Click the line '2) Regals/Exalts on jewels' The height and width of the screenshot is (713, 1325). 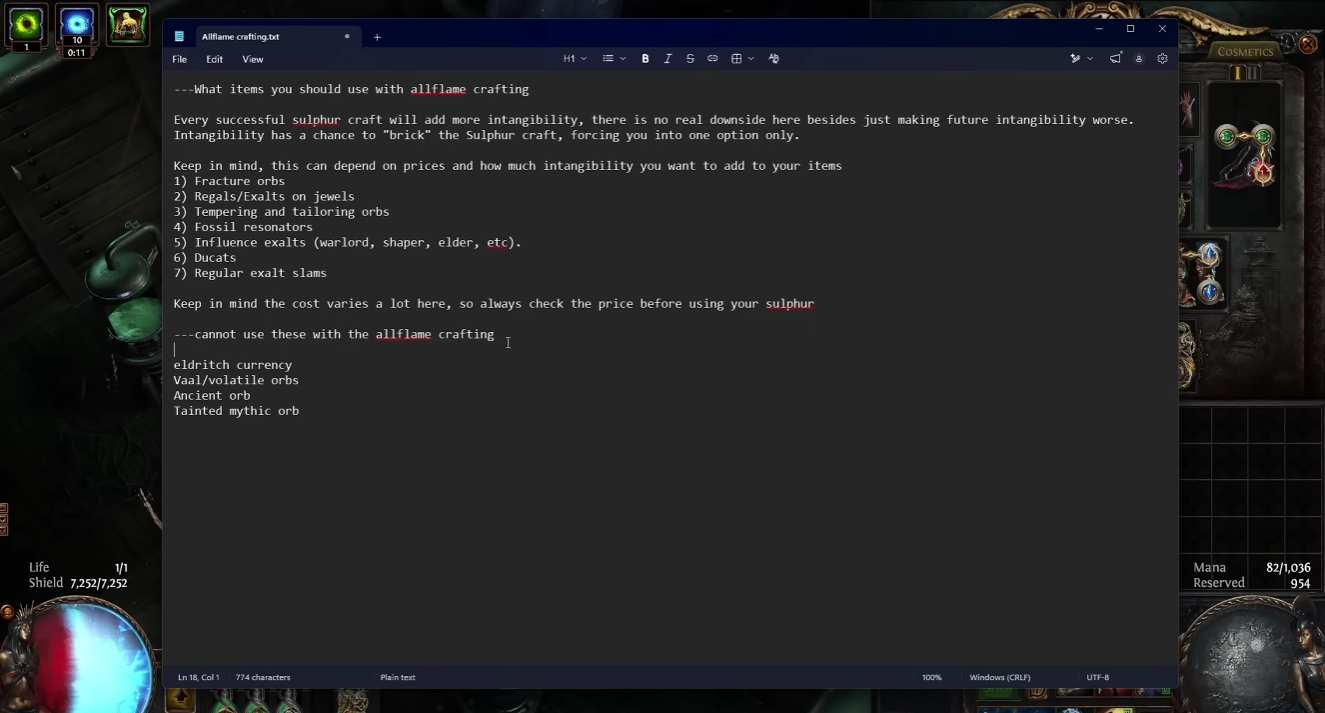coord(264,196)
